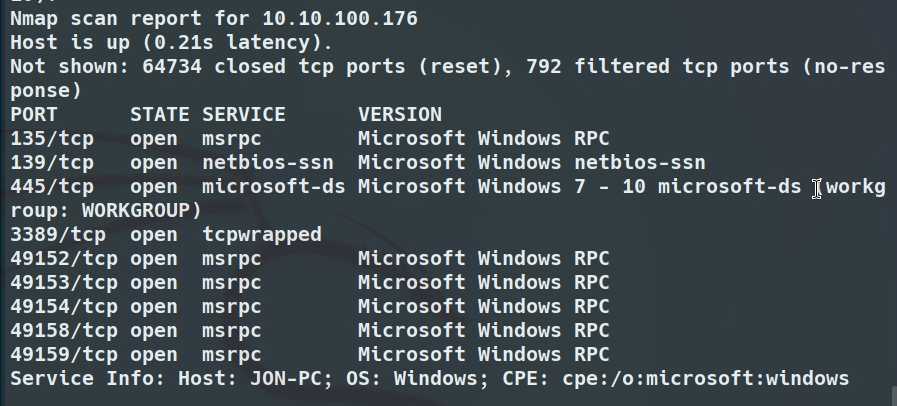
Task: Click the microsoft-ds service name
Action: click(274, 187)
